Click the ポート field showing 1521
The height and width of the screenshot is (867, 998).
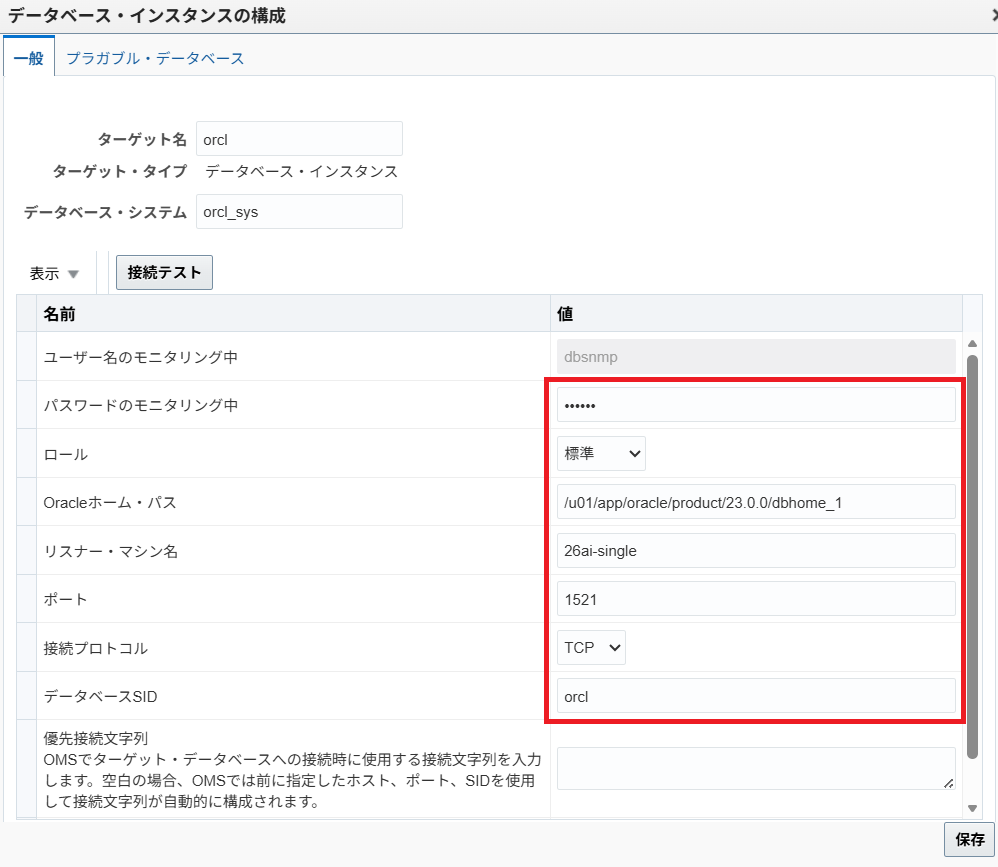pyautogui.click(x=755, y=599)
